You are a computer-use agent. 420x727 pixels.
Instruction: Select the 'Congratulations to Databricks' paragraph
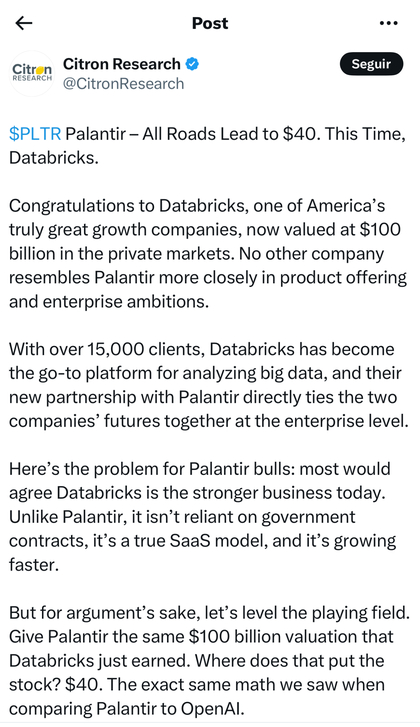208,254
